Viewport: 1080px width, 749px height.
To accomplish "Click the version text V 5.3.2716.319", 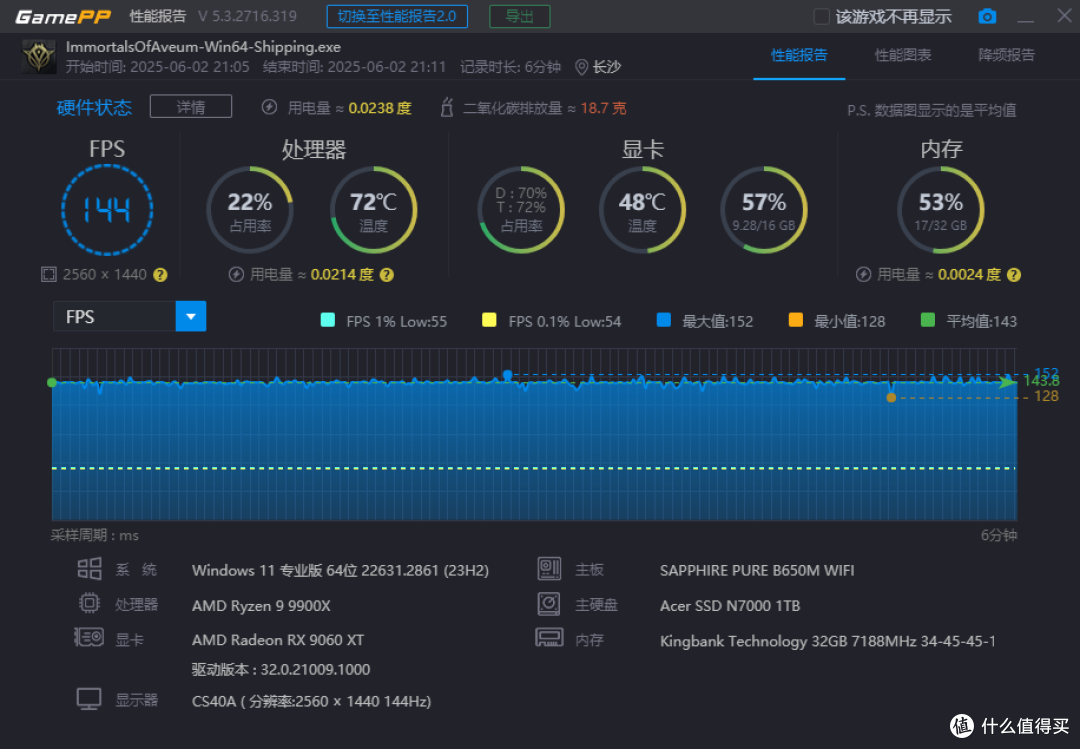I will point(247,16).
